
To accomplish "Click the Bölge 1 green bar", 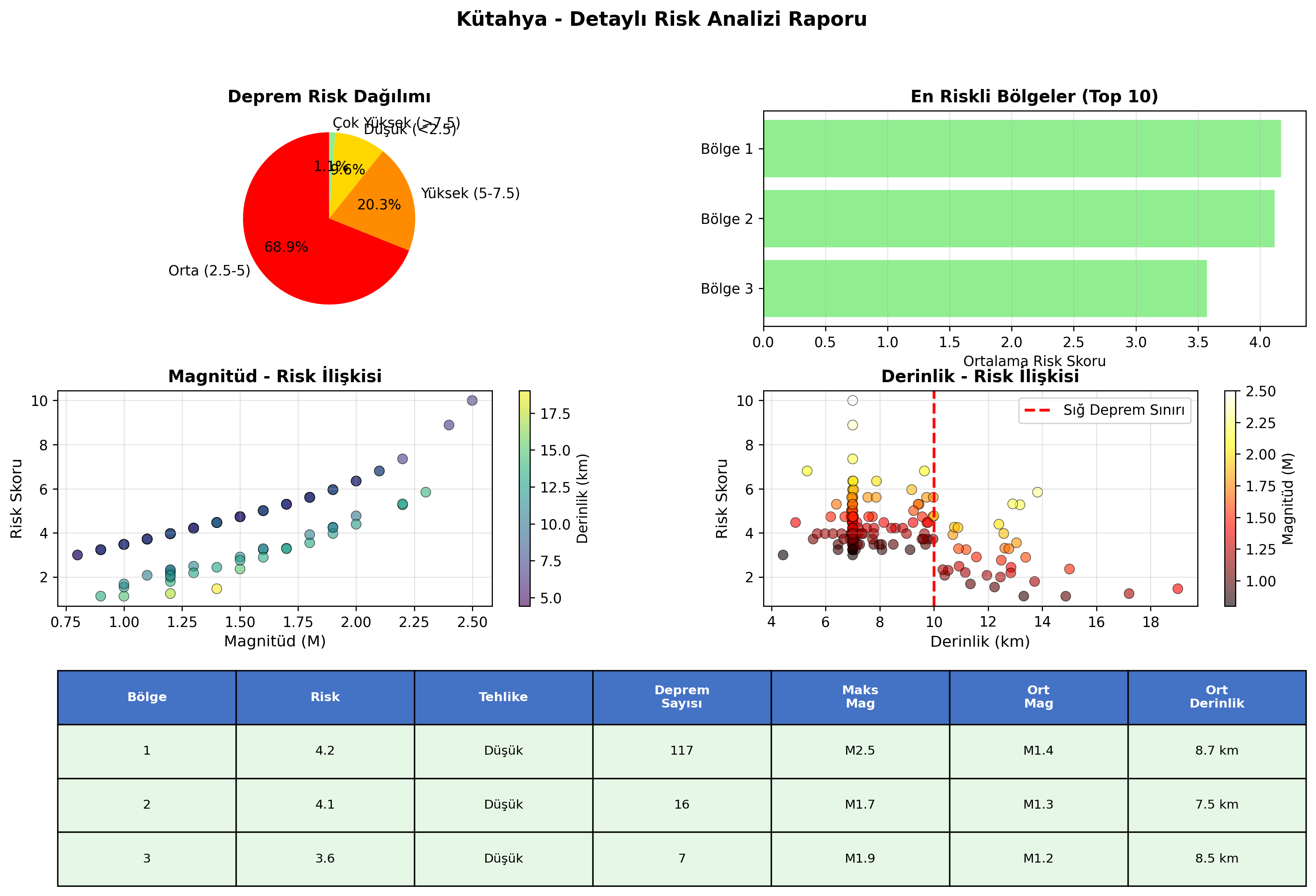I will [x=1022, y=148].
